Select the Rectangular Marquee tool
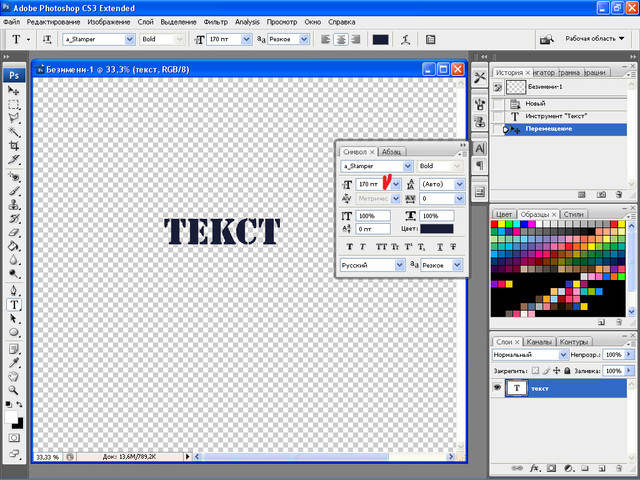640x480 pixels. click(x=13, y=104)
